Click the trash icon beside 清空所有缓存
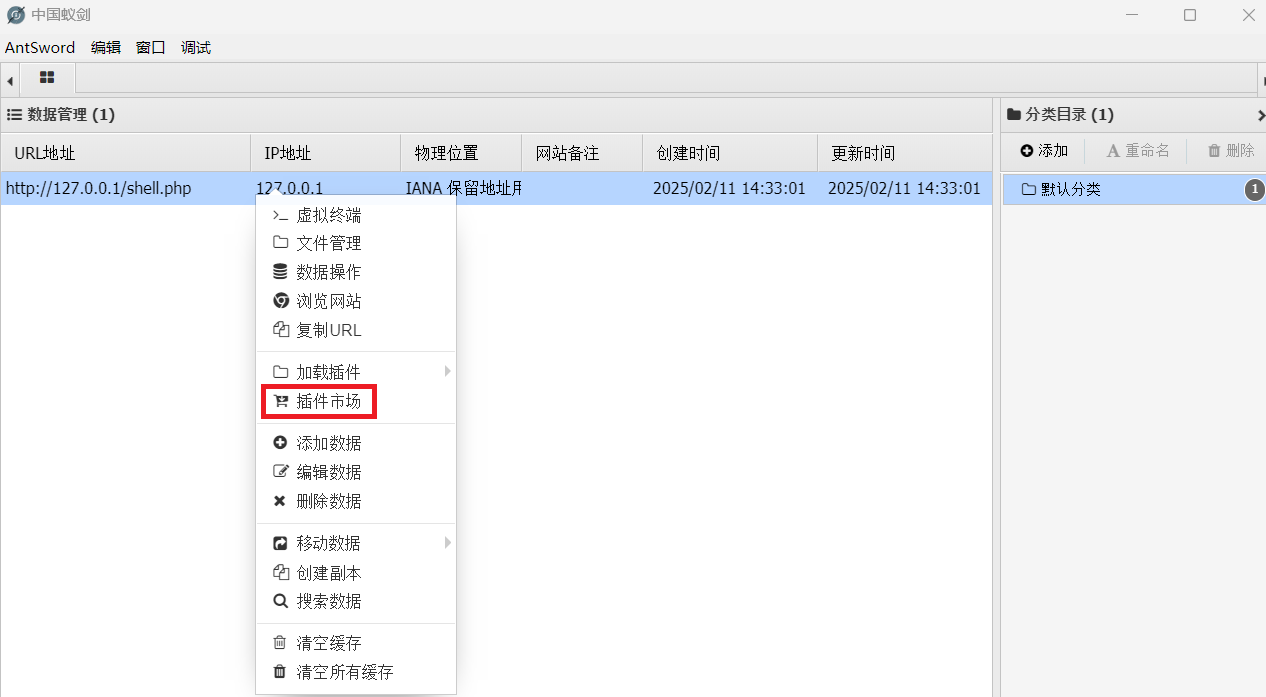 coord(280,672)
